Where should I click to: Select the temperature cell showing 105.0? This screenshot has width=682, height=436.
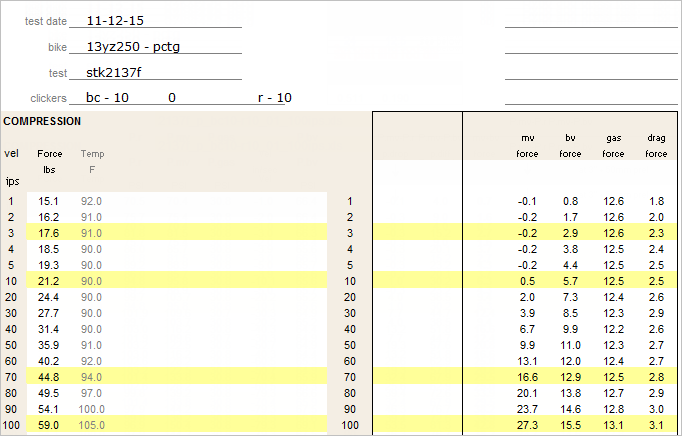click(91, 425)
